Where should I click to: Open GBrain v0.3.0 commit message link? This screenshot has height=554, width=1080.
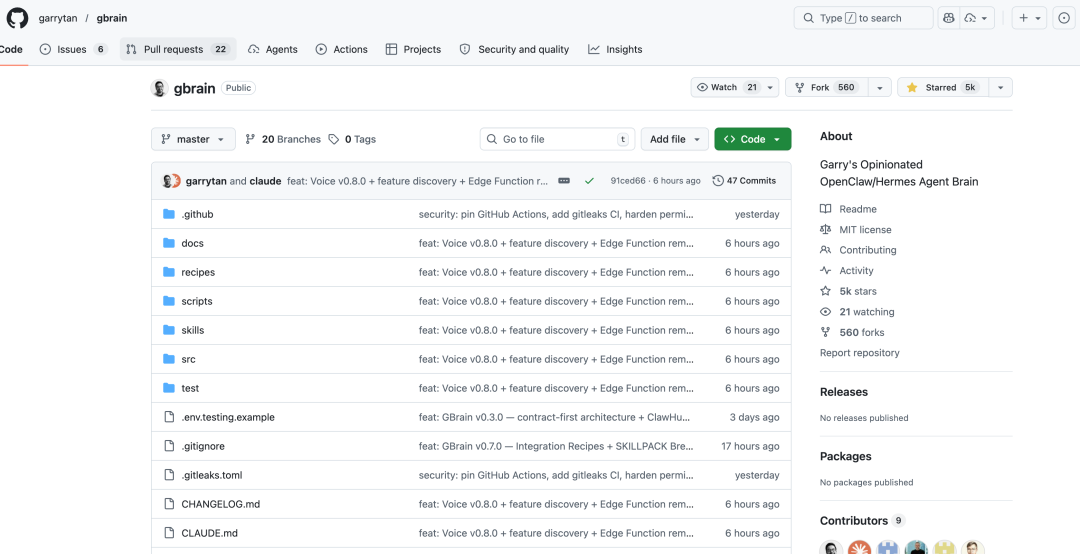(x=554, y=417)
